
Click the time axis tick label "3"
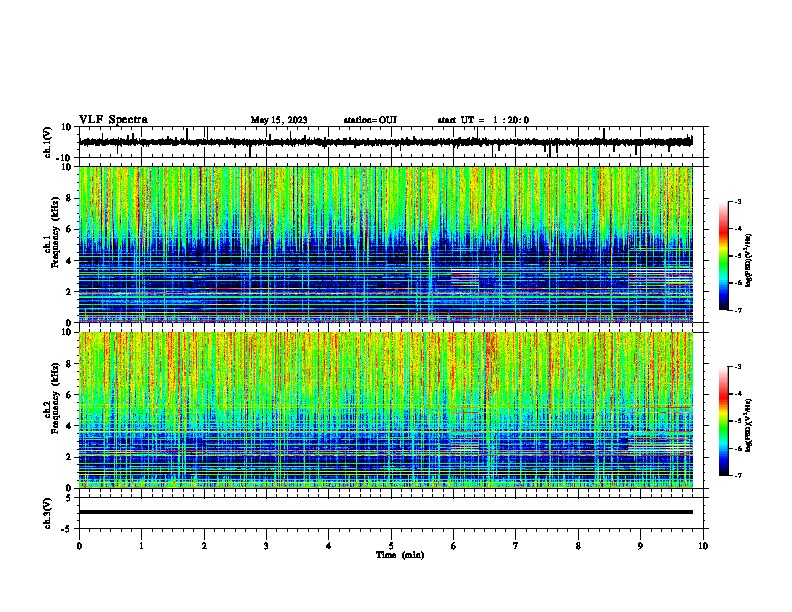[x=266, y=546]
